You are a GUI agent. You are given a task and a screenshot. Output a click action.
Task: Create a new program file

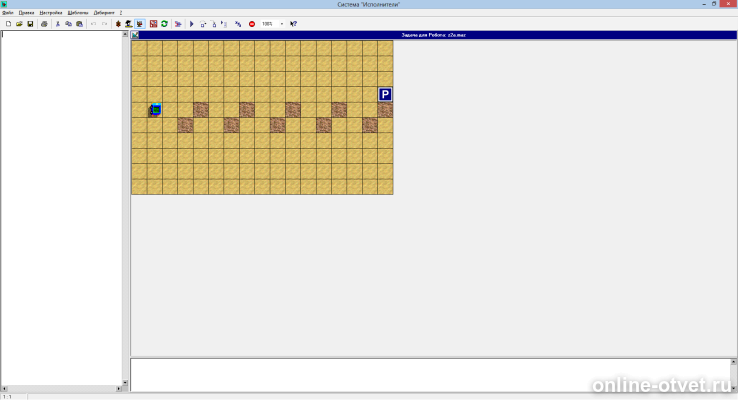pos(8,24)
